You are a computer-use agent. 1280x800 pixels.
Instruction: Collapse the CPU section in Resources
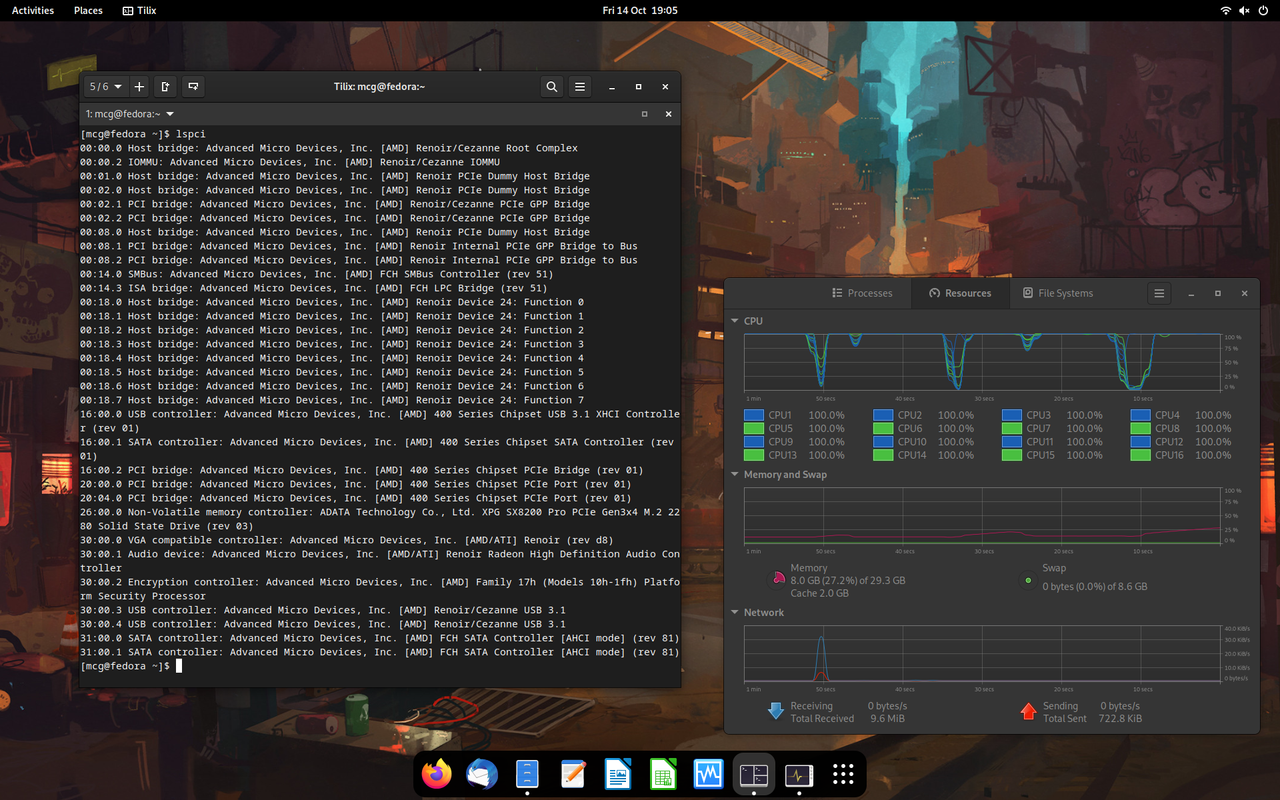coord(735,320)
